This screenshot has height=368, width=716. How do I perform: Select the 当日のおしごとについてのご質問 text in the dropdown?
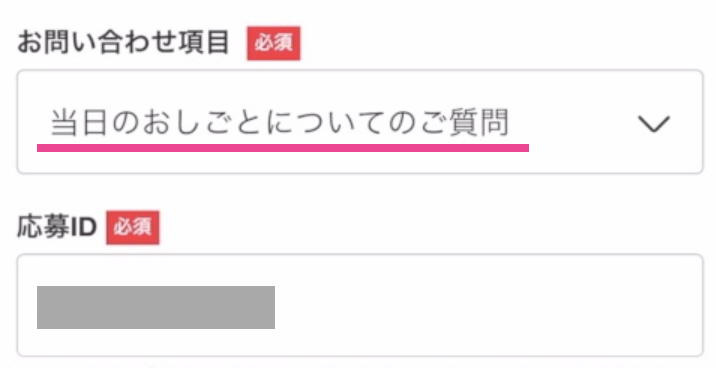point(279,123)
